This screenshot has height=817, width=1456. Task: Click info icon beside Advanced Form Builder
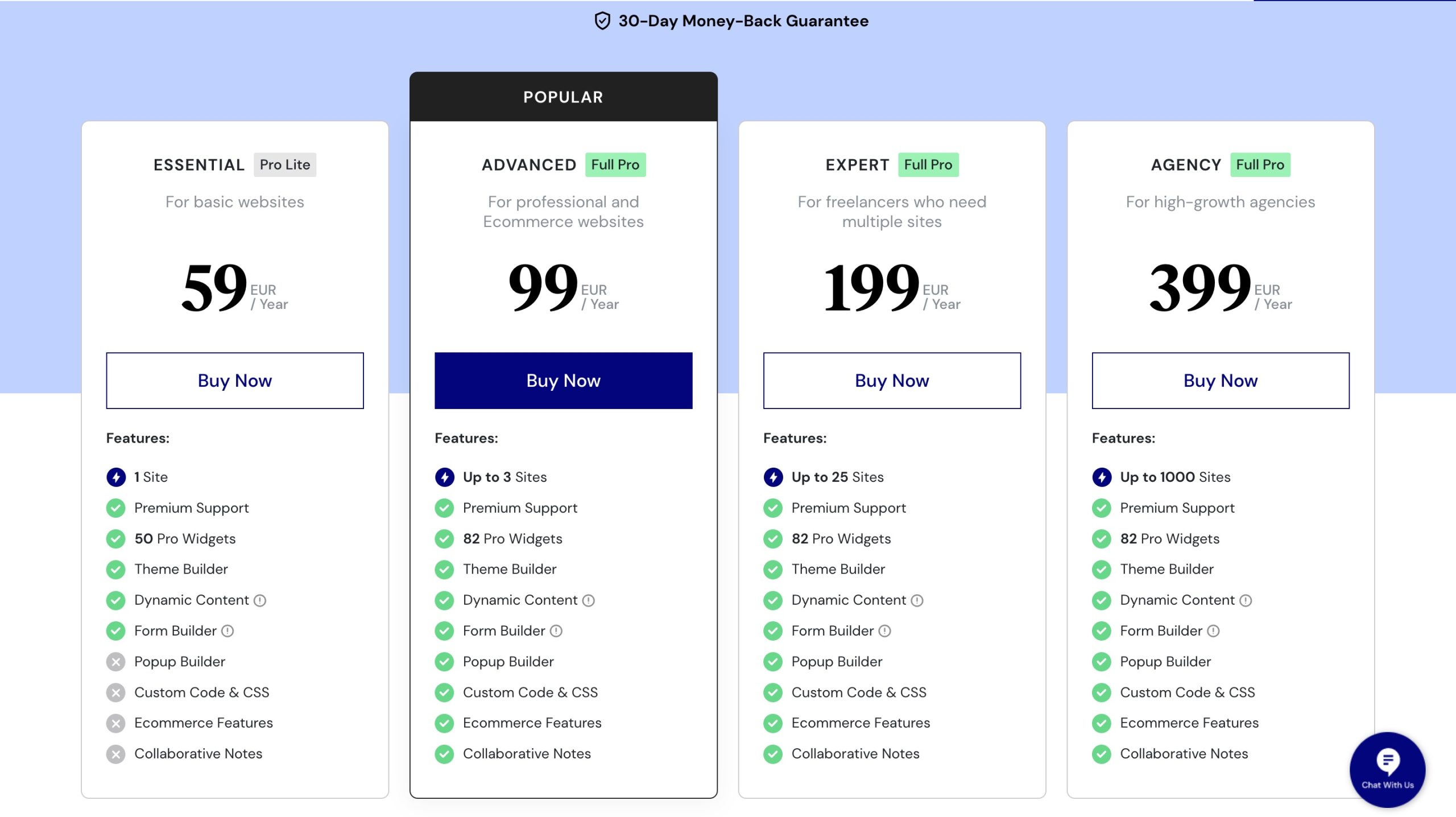coord(556,631)
